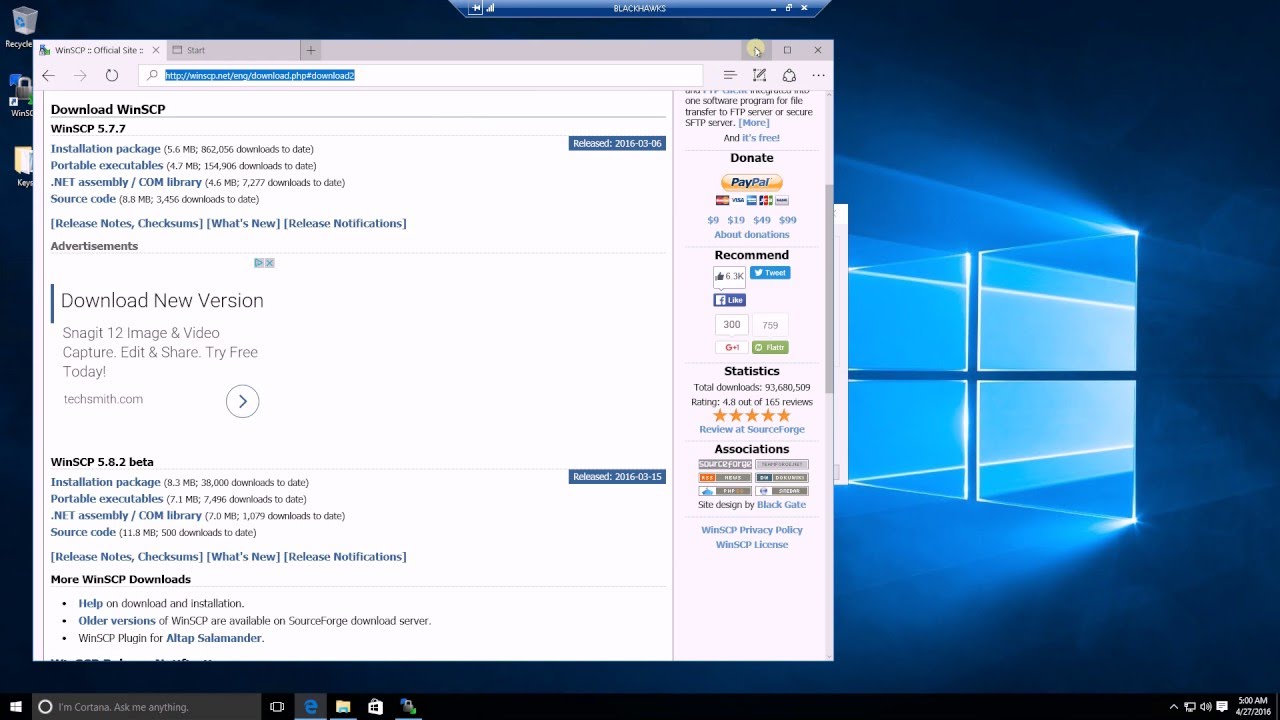Open the About donations link
The height and width of the screenshot is (720, 1280).
pos(752,235)
